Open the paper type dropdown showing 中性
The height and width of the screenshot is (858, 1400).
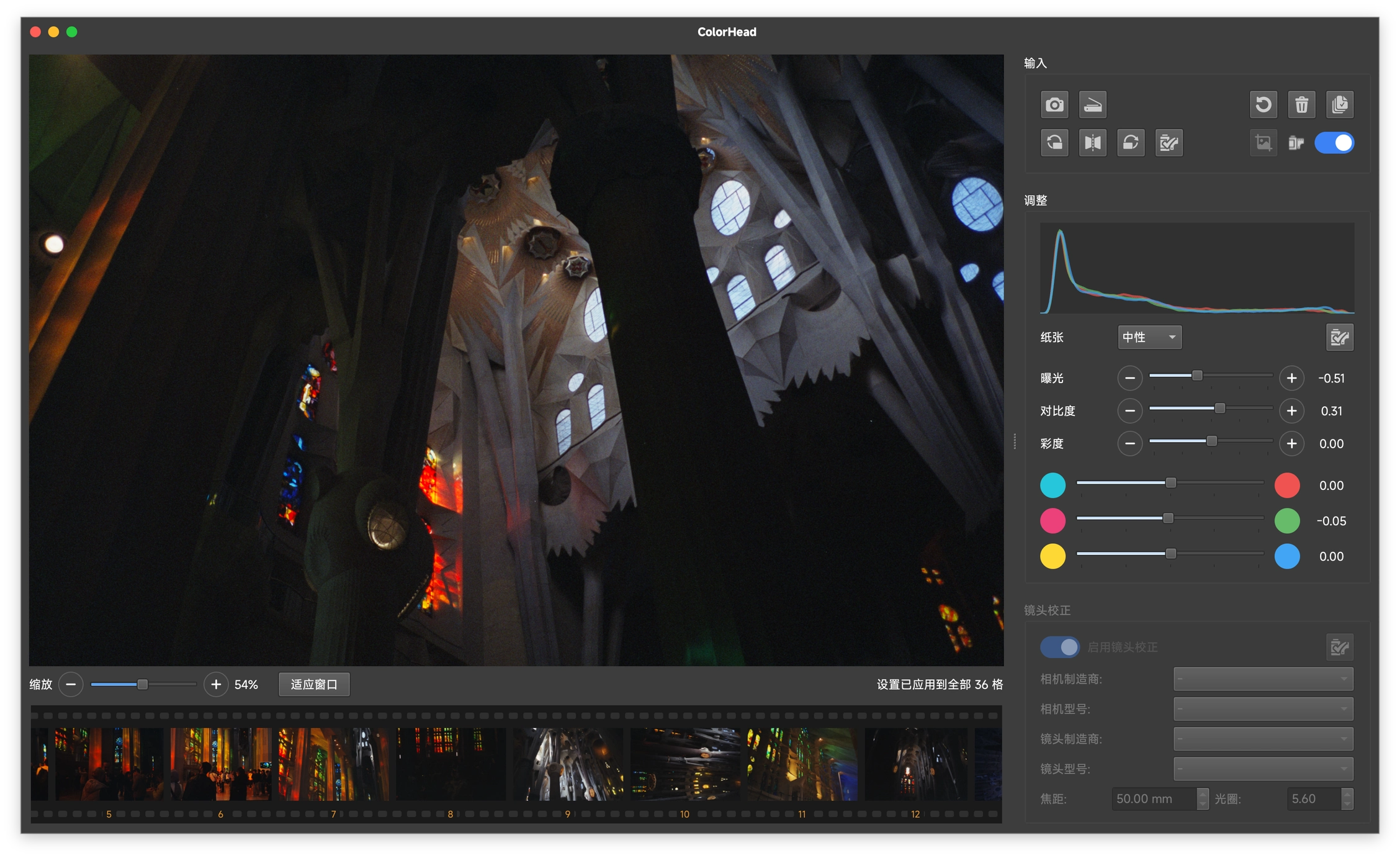[1149, 337]
